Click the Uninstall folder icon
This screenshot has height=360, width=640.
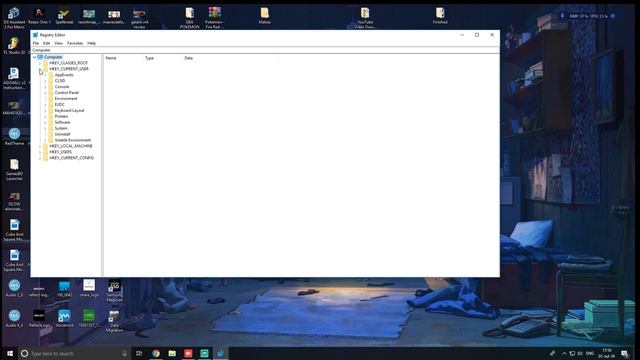pyautogui.click(x=51, y=134)
